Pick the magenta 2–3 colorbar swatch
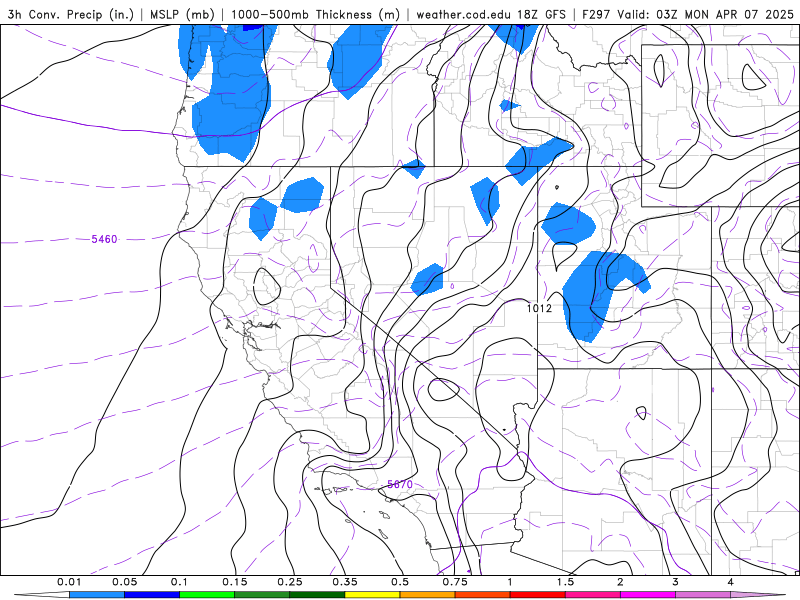This screenshot has width=800, height=600. (x=648, y=595)
